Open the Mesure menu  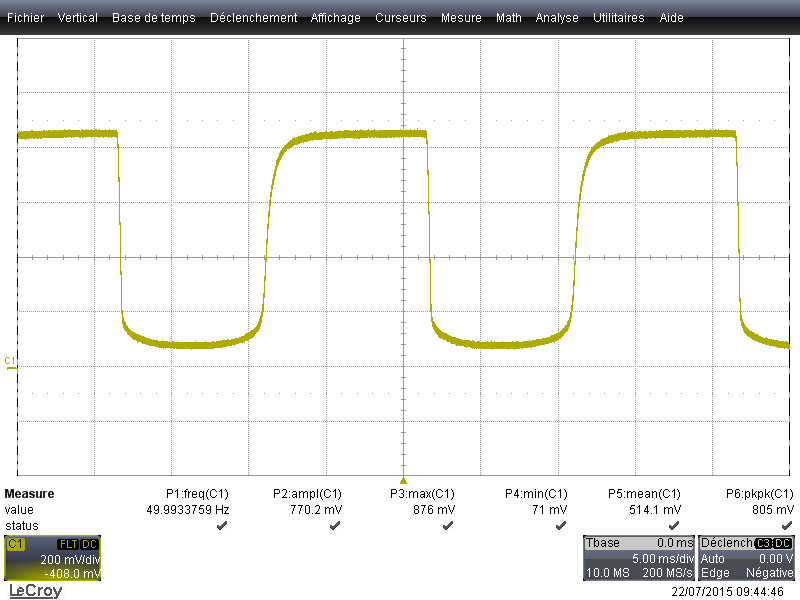click(461, 18)
